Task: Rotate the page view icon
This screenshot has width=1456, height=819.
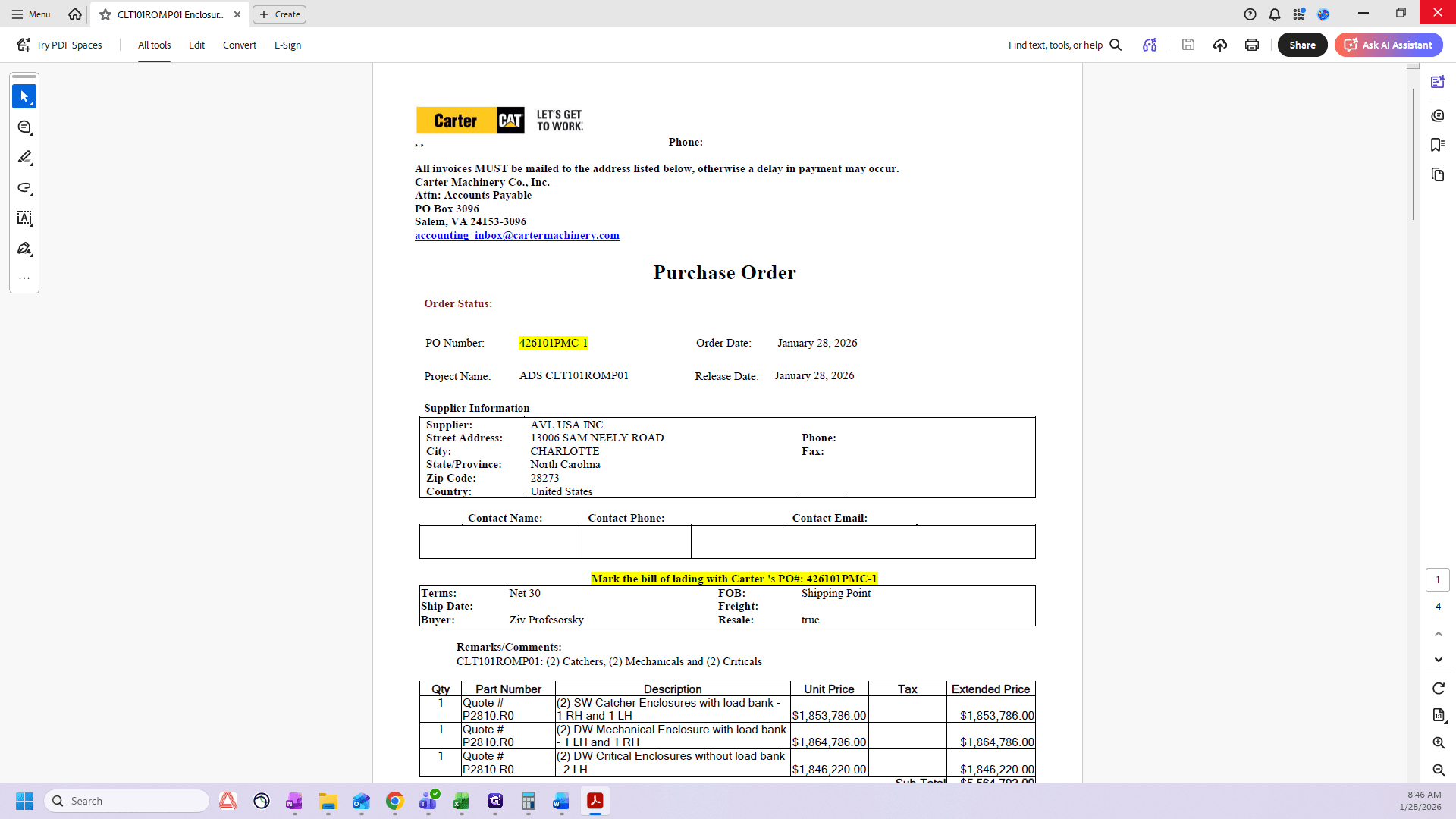Action: tap(1439, 688)
